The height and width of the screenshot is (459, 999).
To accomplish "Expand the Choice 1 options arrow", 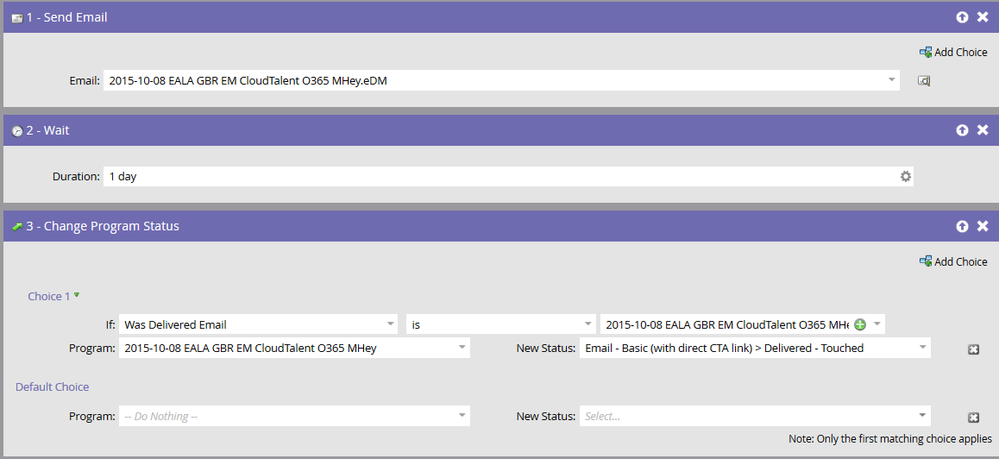I will pos(77,295).
